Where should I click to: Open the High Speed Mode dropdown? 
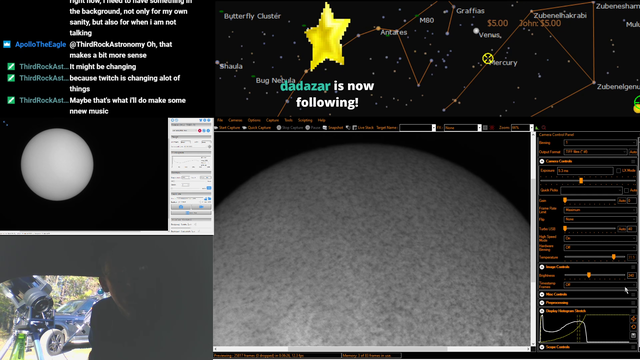pyautogui.click(x=600, y=238)
